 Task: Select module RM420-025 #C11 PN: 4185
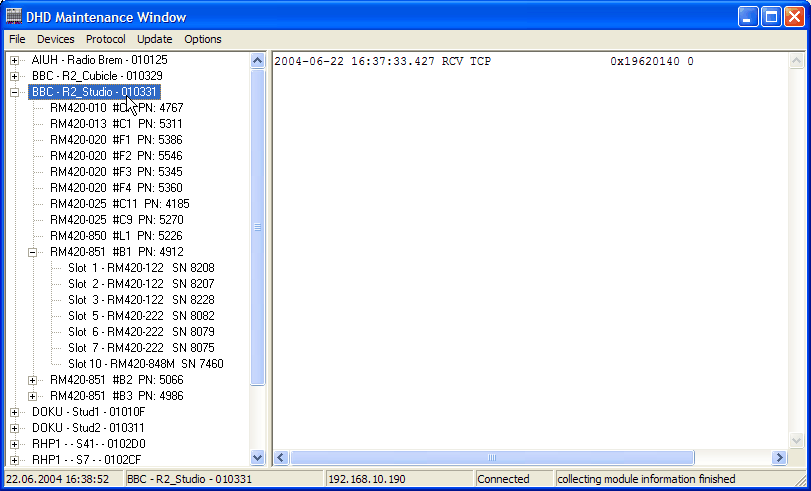click(x=119, y=204)
